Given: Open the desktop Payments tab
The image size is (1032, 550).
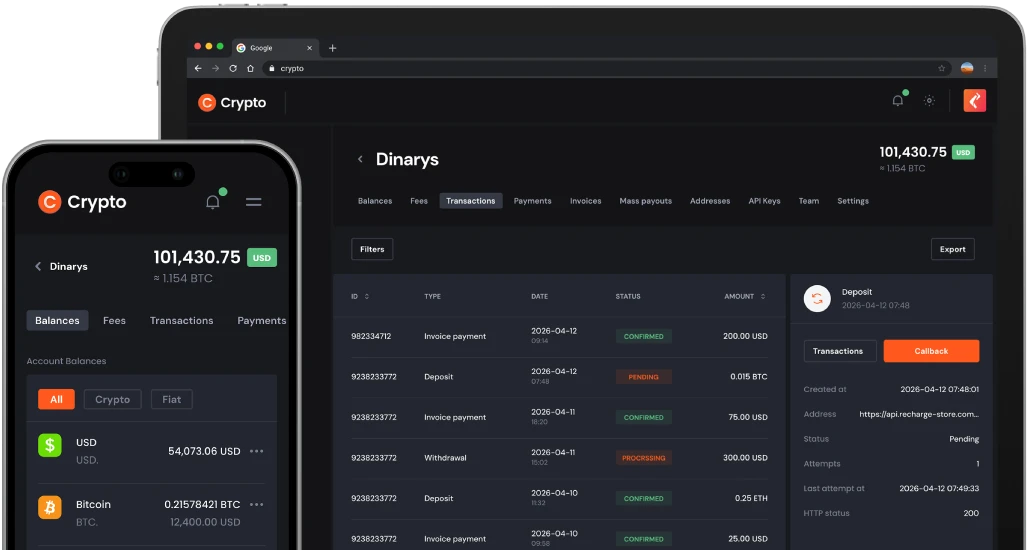Looking at the screenshot, I should pyautogui.click(x=532, y=201).
